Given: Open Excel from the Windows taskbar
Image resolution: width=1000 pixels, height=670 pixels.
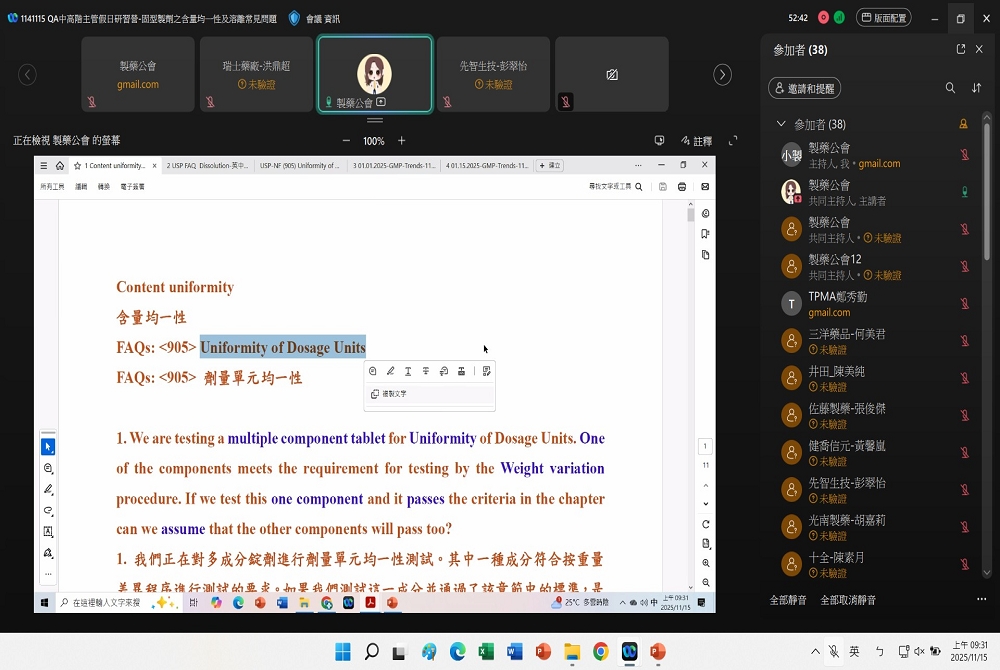Looking at the screenshot, I should point(486,652).
